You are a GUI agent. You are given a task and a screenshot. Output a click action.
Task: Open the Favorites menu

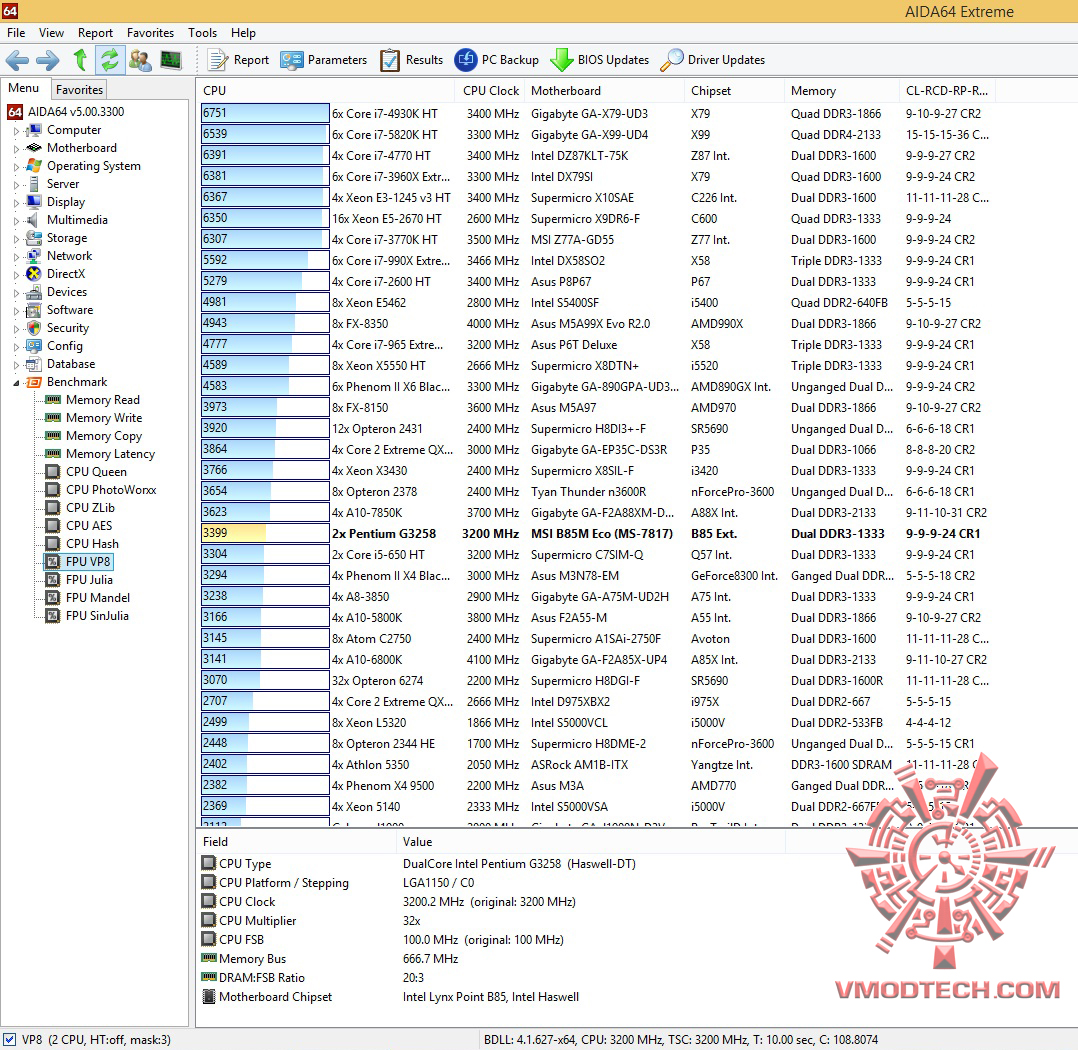(151, 33)
